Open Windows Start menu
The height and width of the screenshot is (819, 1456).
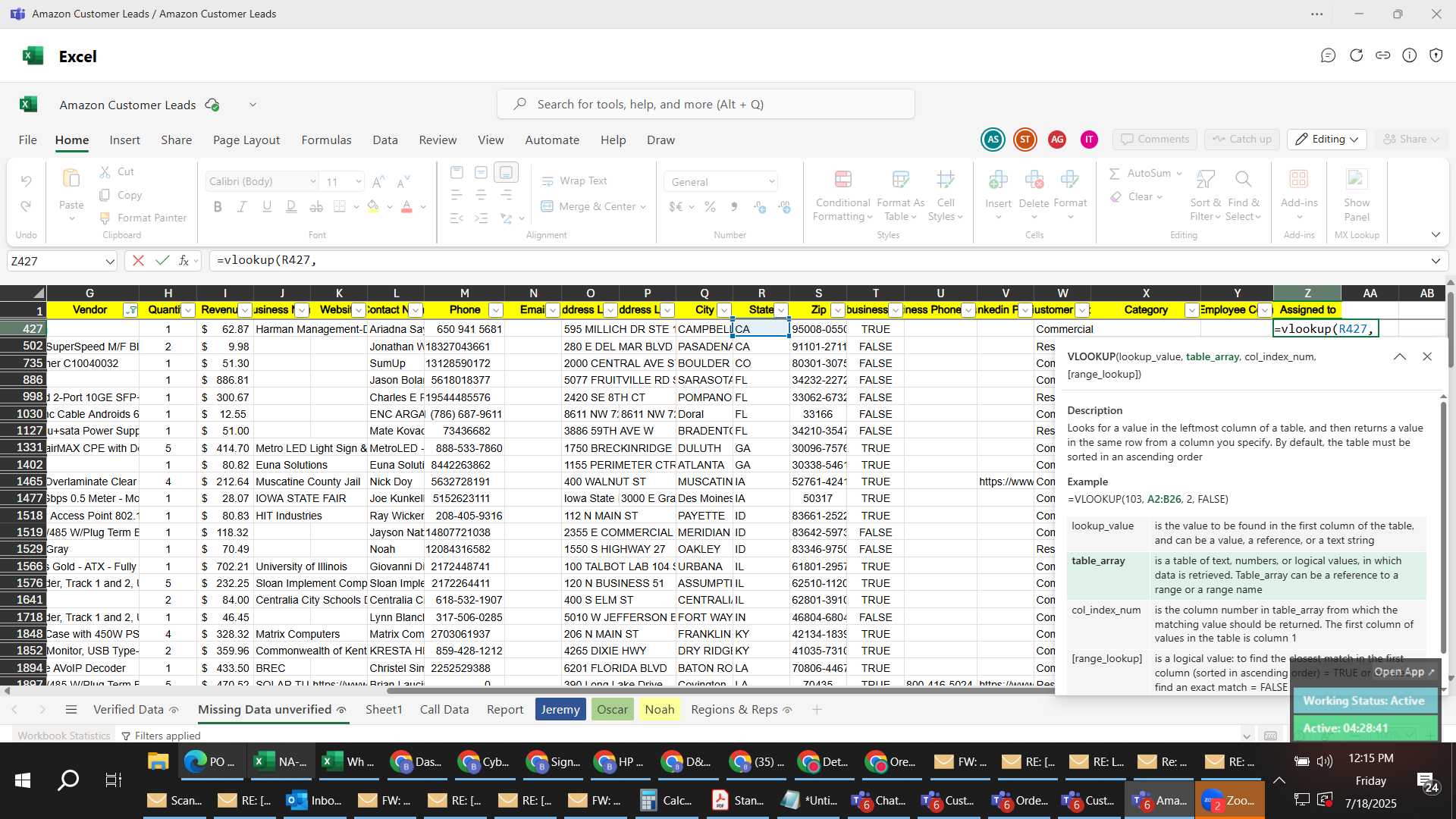click(x=23, y=780)
